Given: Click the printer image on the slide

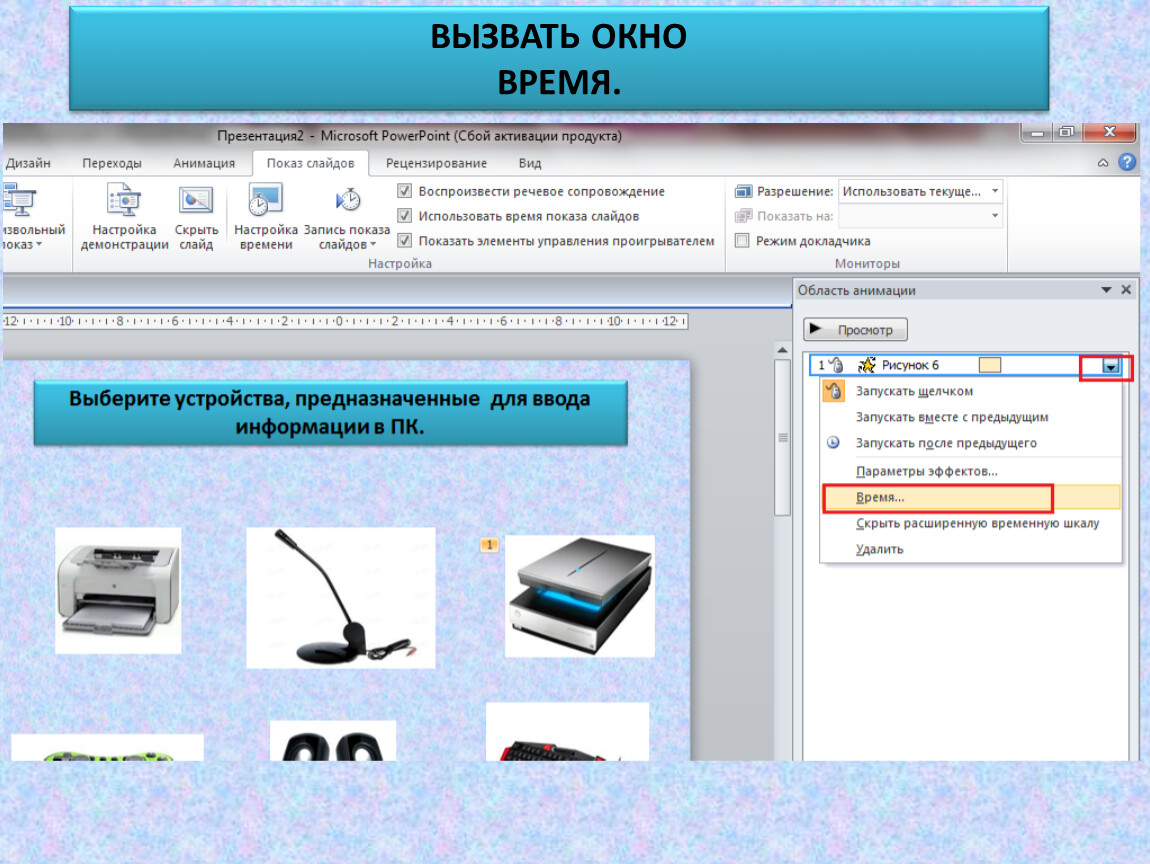Looking at the screenshot, I should point(118,591).
